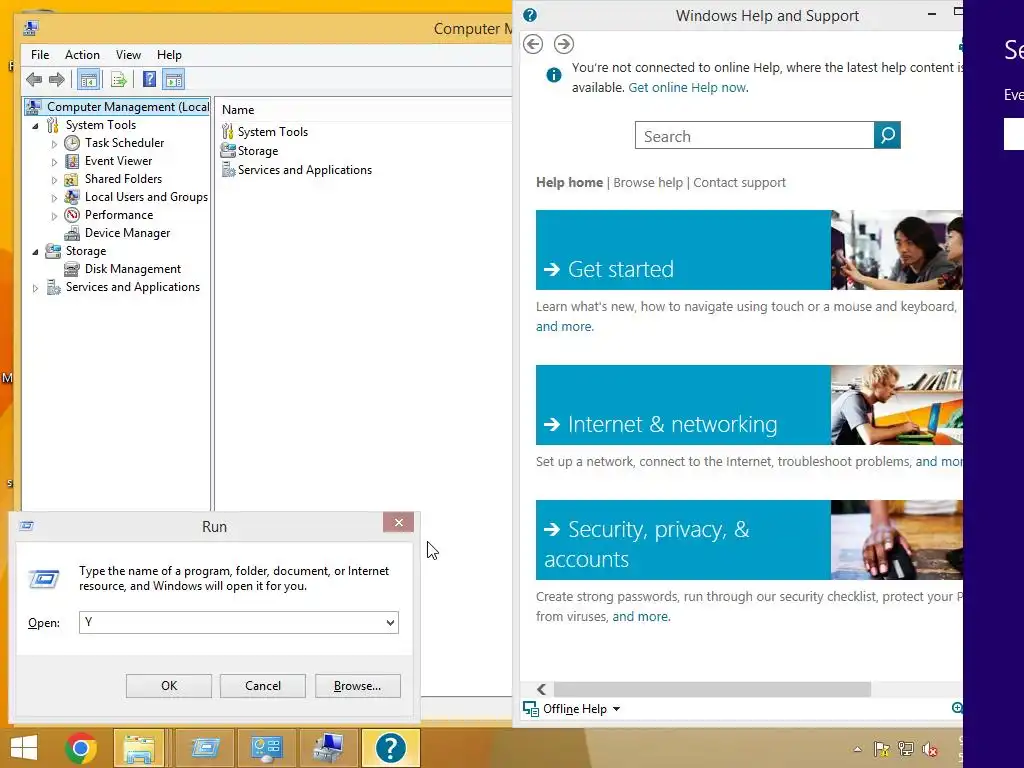The height and width of the screenshot is (768, 1024).
Task: Open Device Manager in the tree
Action: [127, 232]
